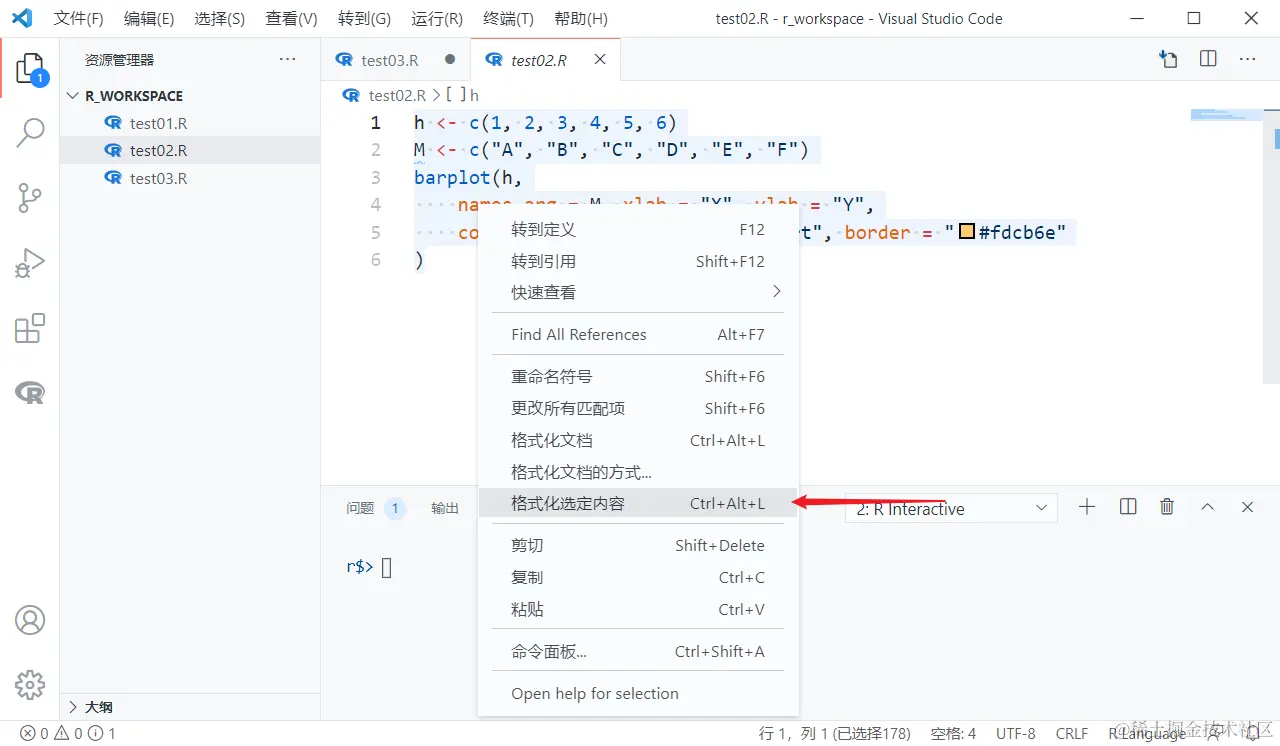
Task: Open the 终端(T) menu
Action: pos(508,18)
